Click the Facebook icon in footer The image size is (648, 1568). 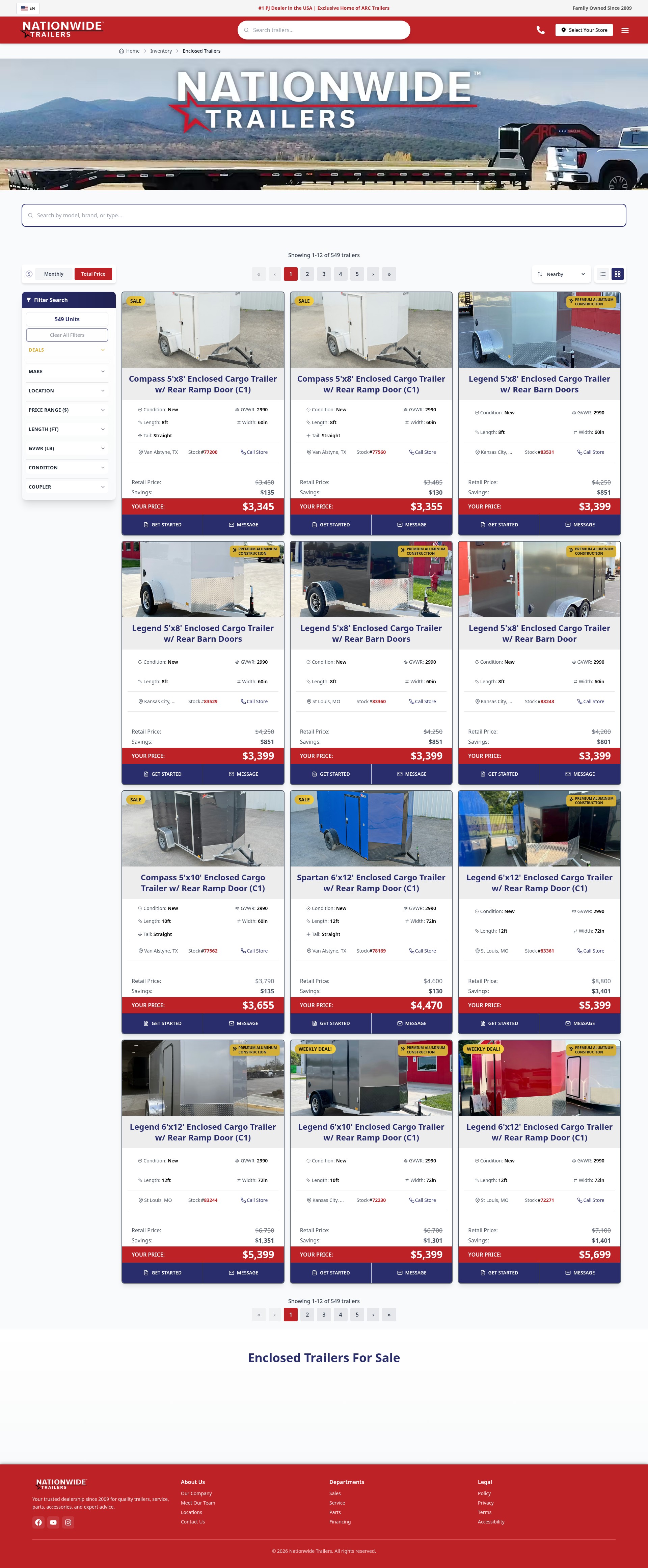click(38, 1522)
